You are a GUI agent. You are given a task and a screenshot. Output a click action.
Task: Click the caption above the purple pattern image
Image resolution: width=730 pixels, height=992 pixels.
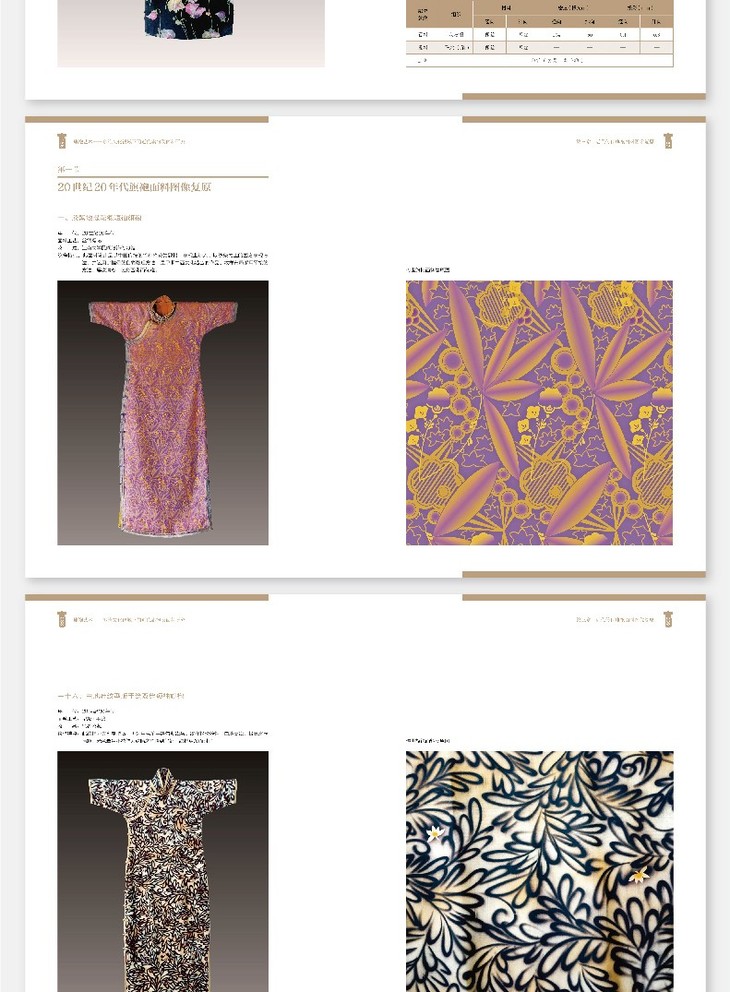coord(428,270)
